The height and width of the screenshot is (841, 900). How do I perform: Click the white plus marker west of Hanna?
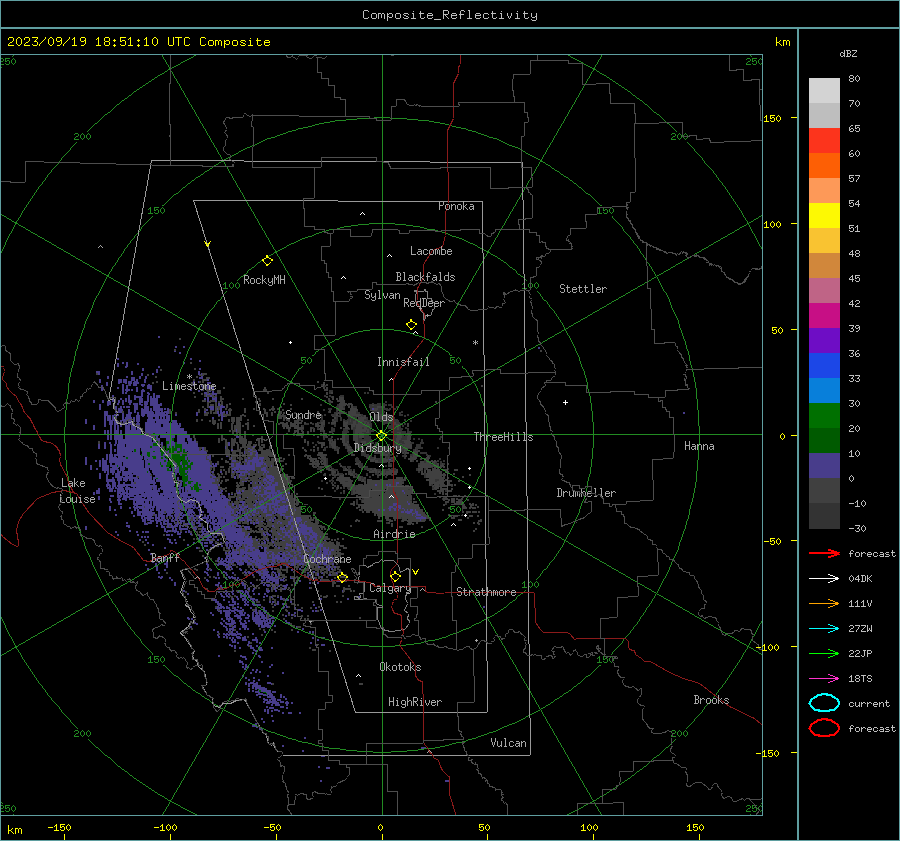pyautogui.click(x=565, y=402)
